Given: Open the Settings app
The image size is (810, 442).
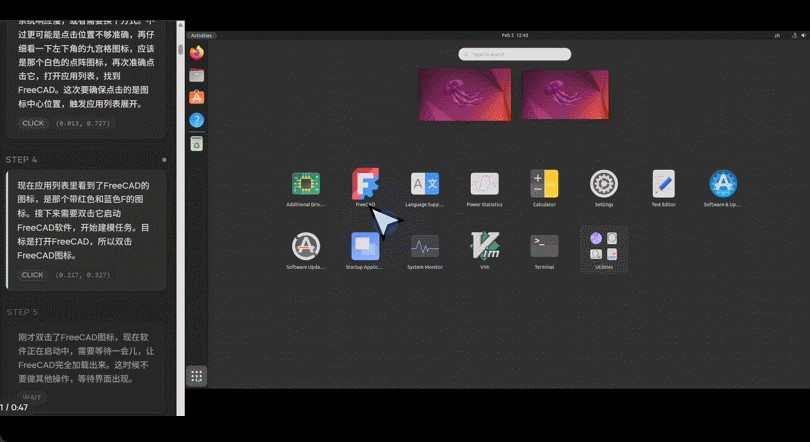Looking at the screenshot, I should coord(603,184).
